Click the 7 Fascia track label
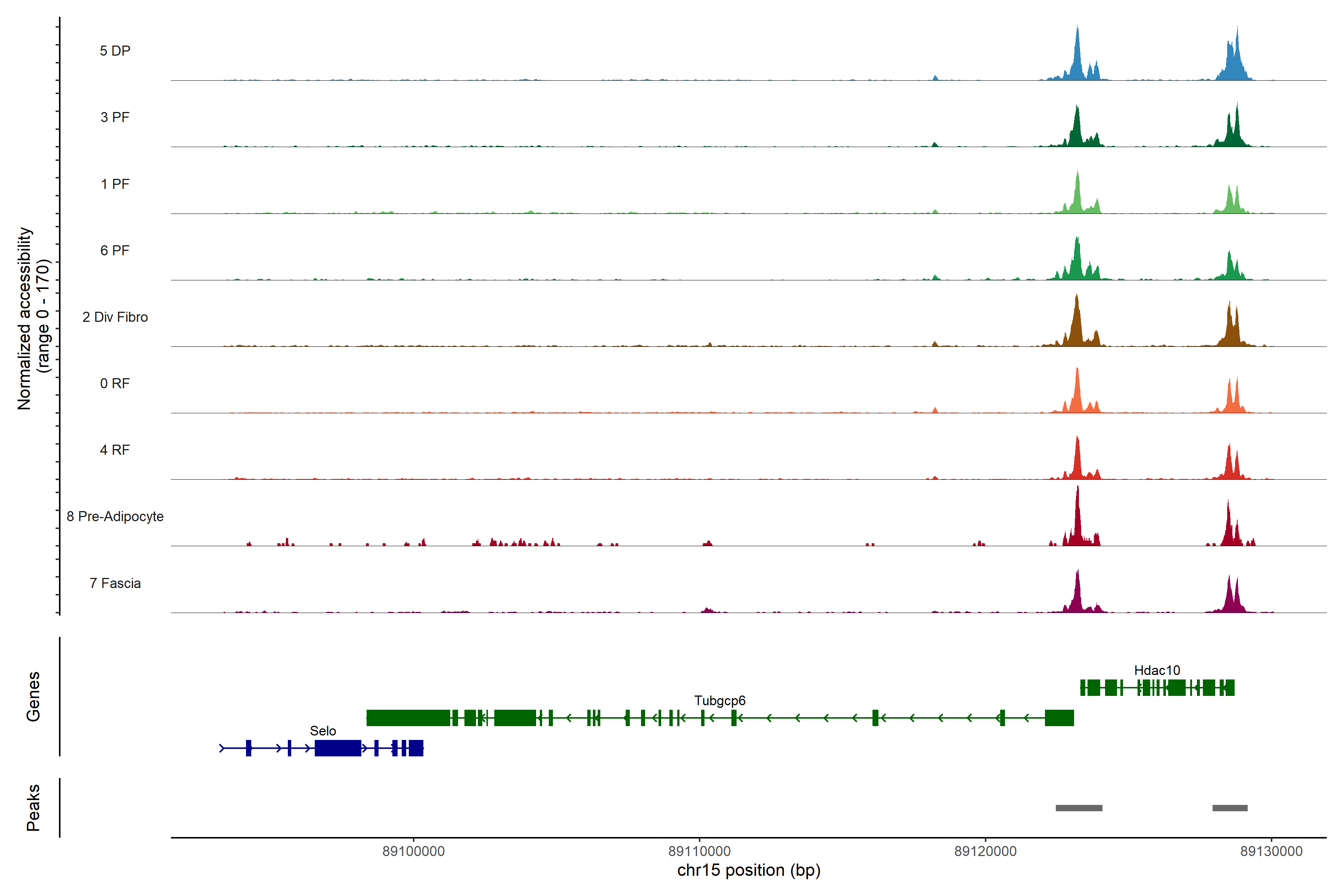The height and width of the screenshot is (896, 1344). 115,583
